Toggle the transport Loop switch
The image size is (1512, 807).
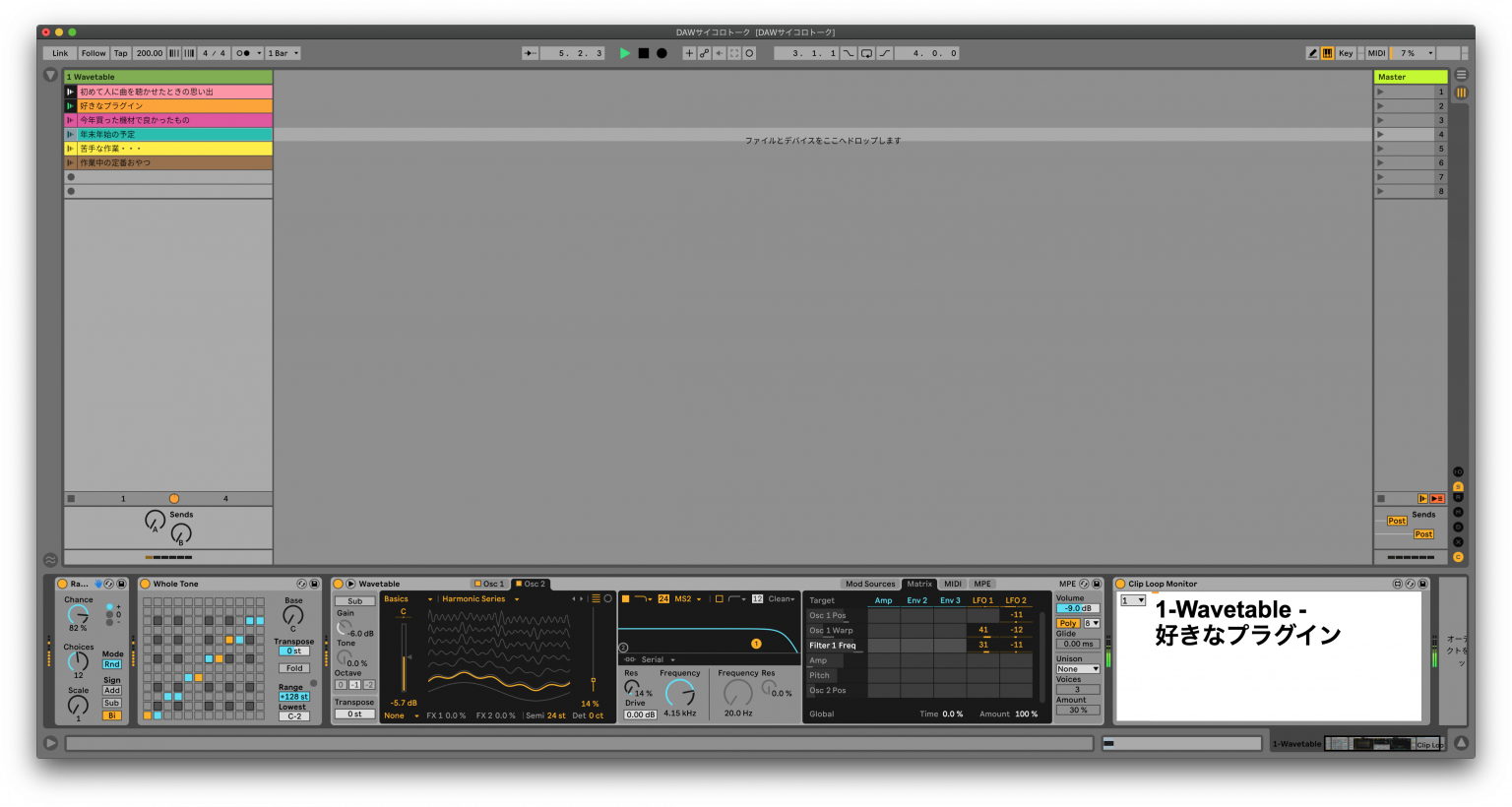coord(866,53)
